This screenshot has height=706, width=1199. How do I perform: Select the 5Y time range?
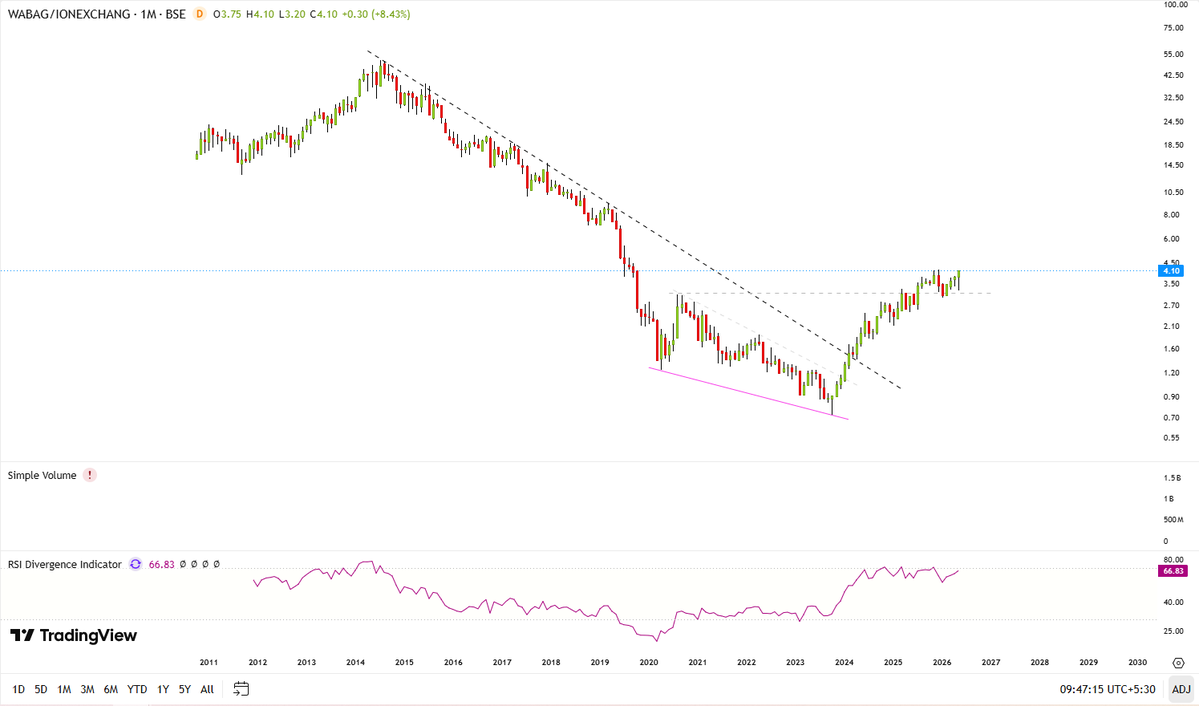[184, 689]
